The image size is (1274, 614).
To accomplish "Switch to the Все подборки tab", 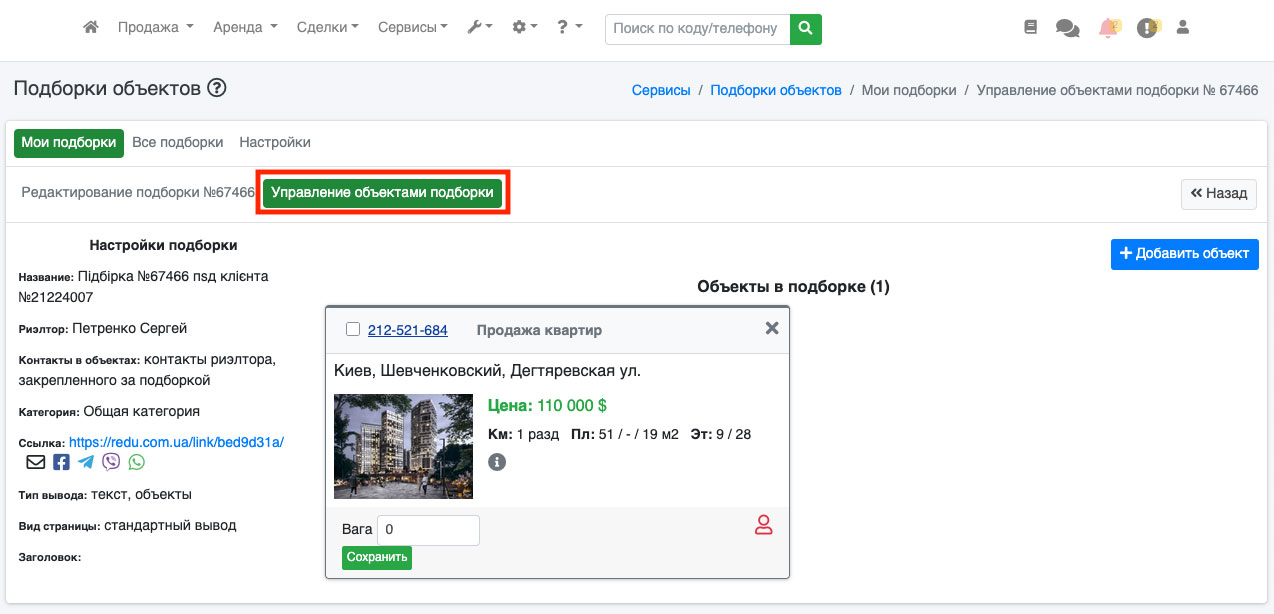I will (177, 143).
